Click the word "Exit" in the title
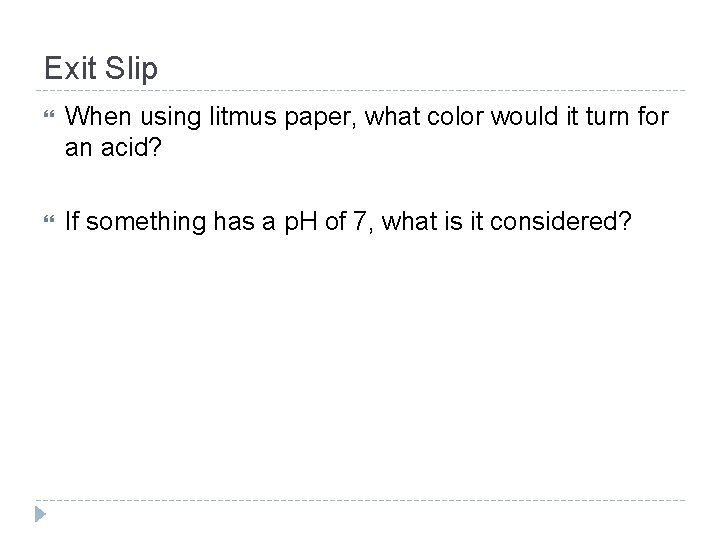720x540 pixels. (68, 69)
